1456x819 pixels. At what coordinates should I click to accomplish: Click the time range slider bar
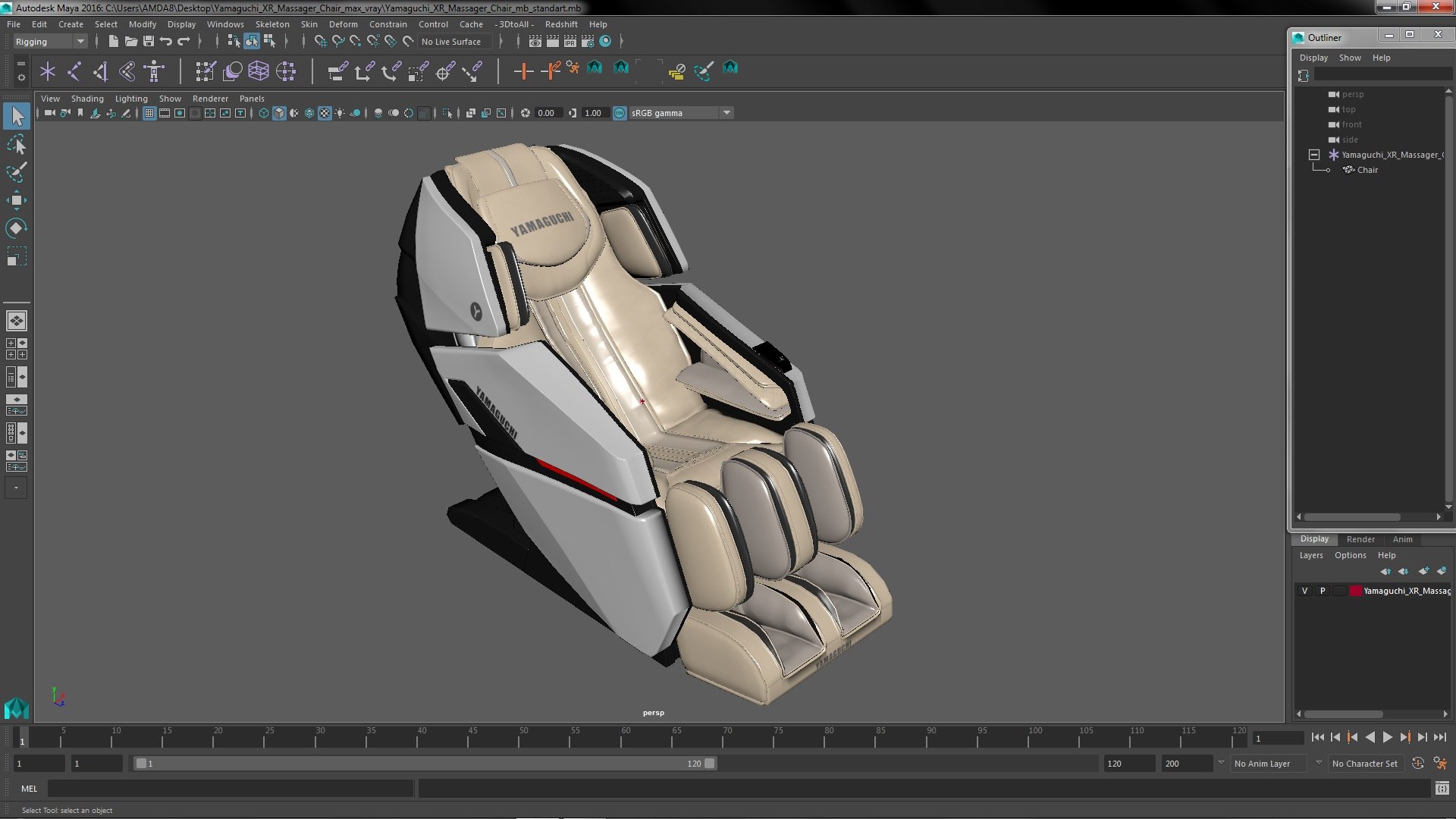pyautogui.click(x=425, y=764)
